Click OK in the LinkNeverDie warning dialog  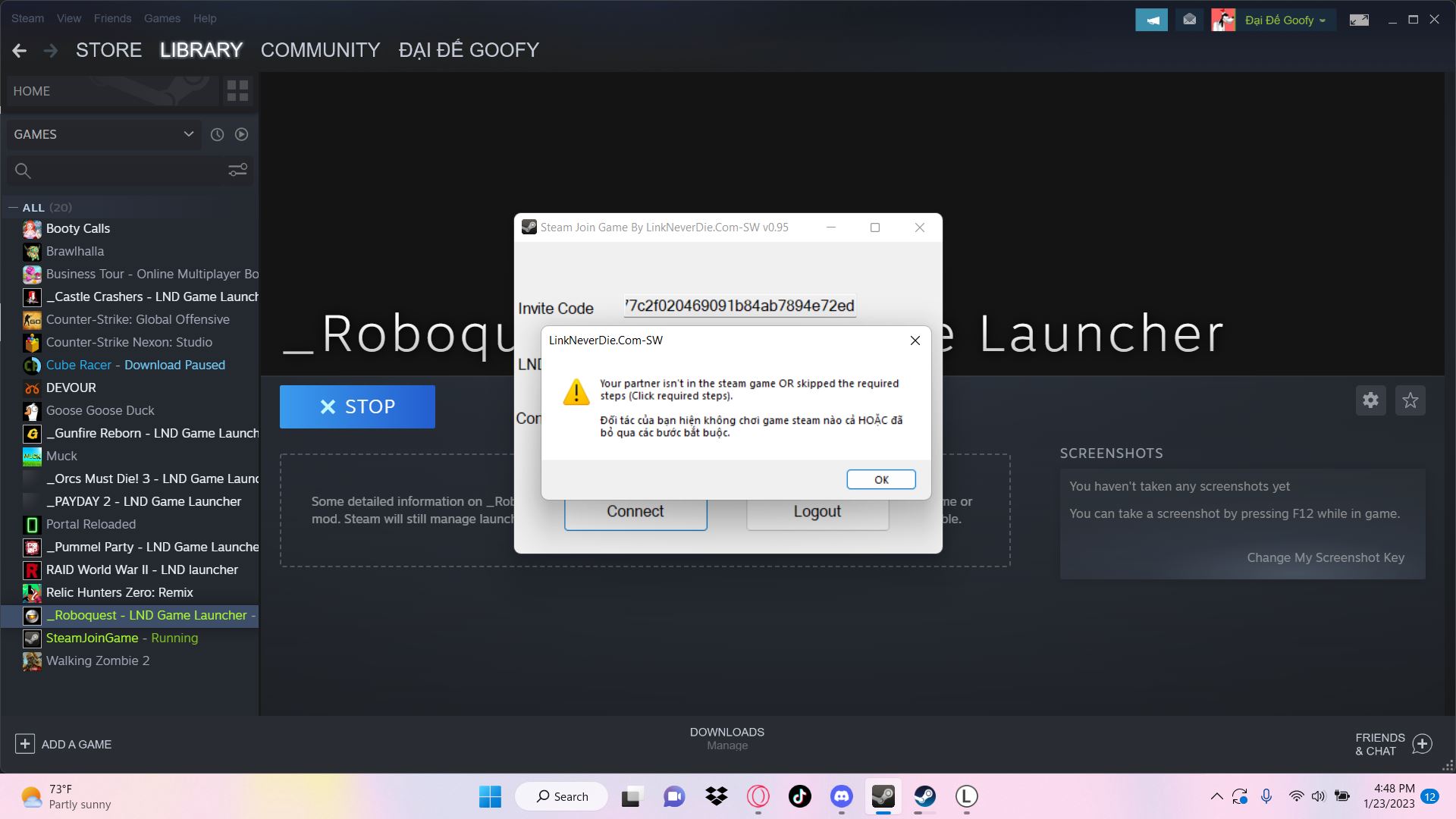881,479
